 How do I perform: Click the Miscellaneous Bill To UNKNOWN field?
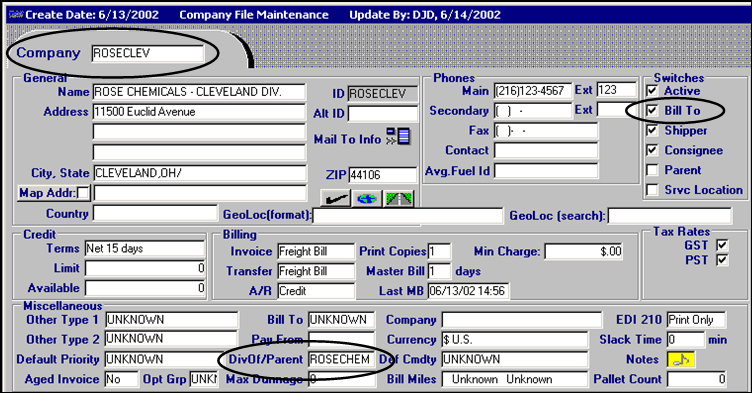[341, 320]
